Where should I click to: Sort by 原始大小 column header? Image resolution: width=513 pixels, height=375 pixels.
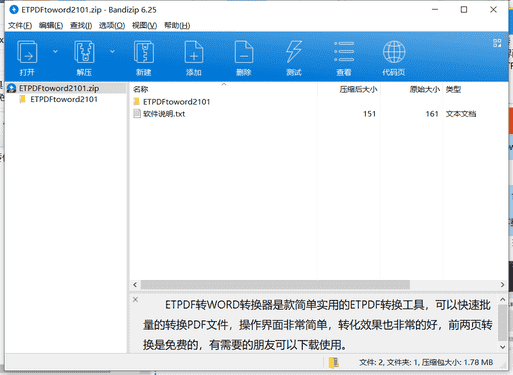coord(425,89)
